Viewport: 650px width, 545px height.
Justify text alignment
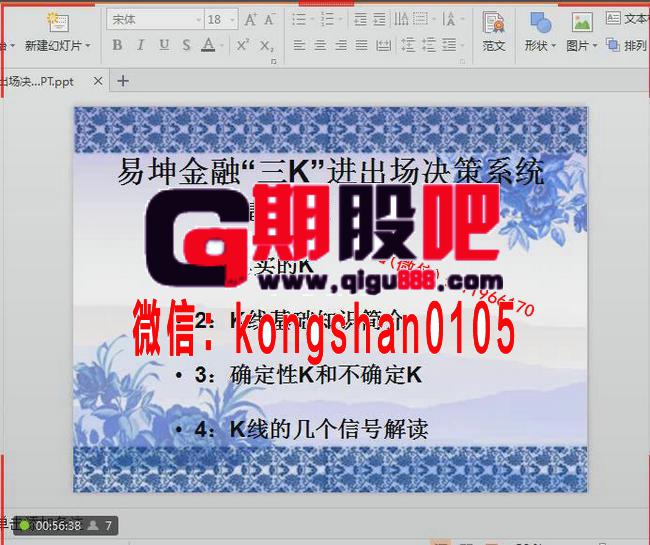(361, 45)
